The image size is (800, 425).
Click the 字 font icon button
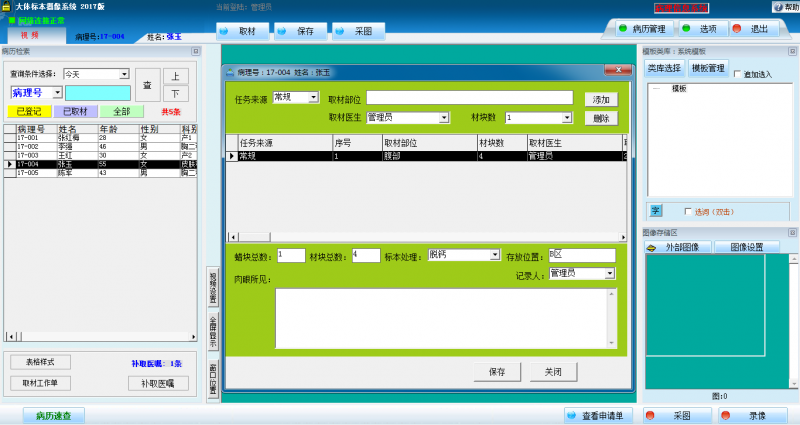(x=656, y=210)
